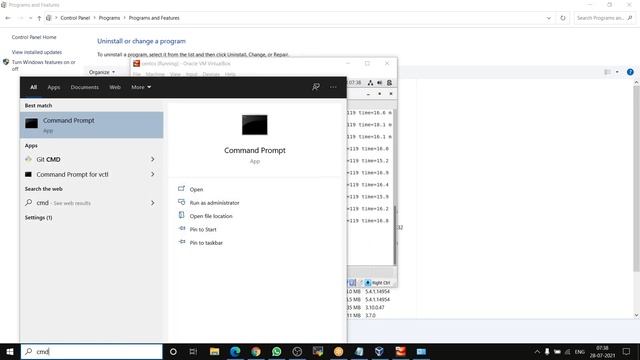Launch Google Chrome from the taskbar
The width and height of the screenshot is (640, 360).
[256, 351]
